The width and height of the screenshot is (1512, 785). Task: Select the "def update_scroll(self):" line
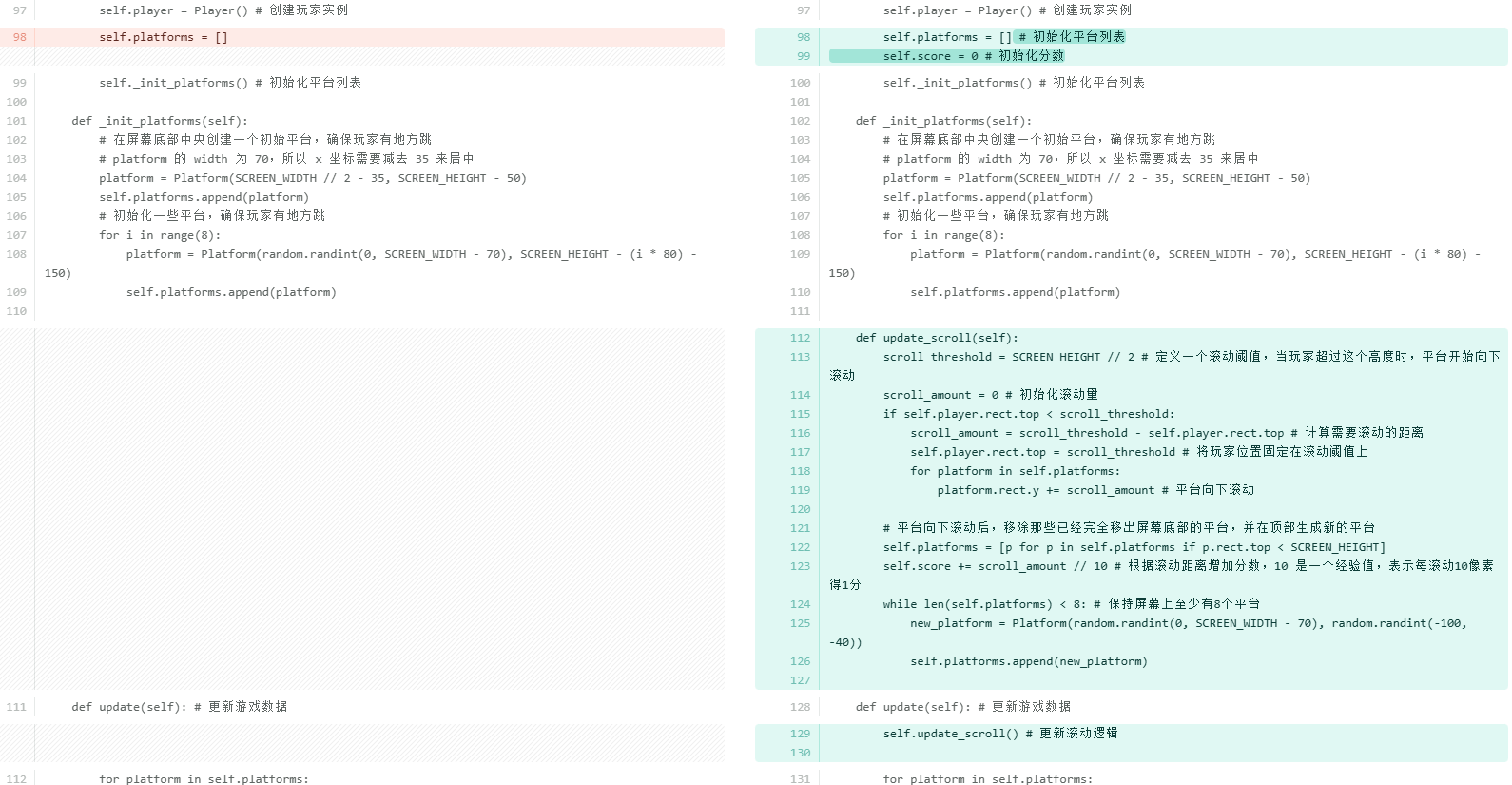(x=936, y=338)
